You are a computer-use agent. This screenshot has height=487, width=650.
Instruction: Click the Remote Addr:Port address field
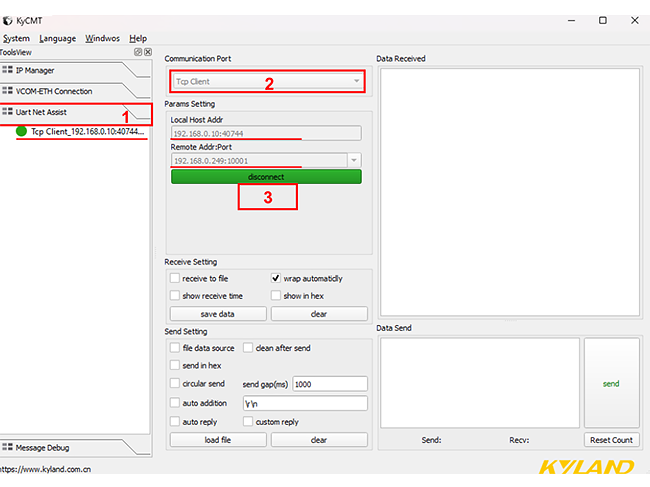(259, 160)
